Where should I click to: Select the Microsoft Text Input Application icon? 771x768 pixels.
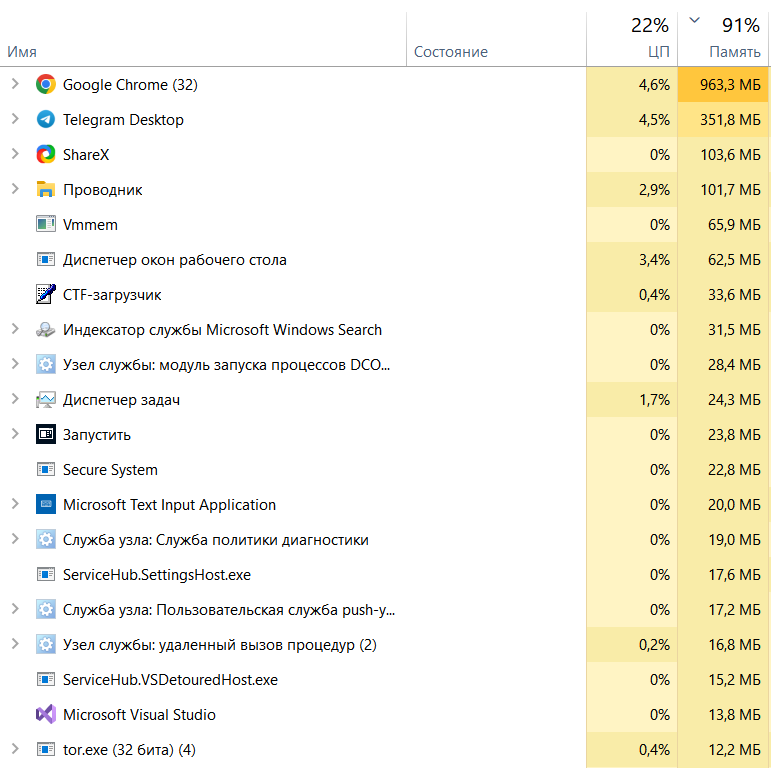pos(46,504)
